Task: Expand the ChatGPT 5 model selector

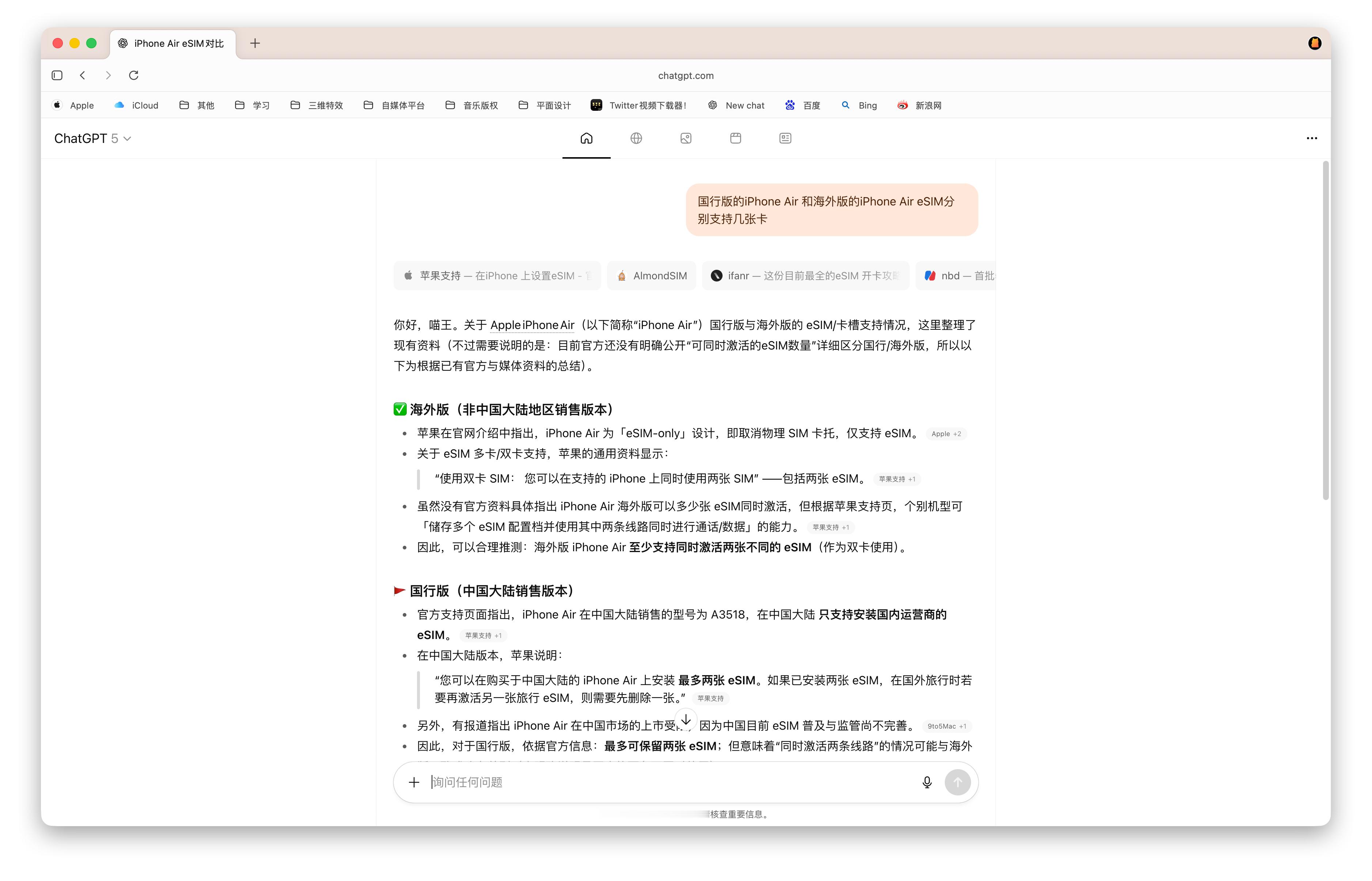Action: 93,139
